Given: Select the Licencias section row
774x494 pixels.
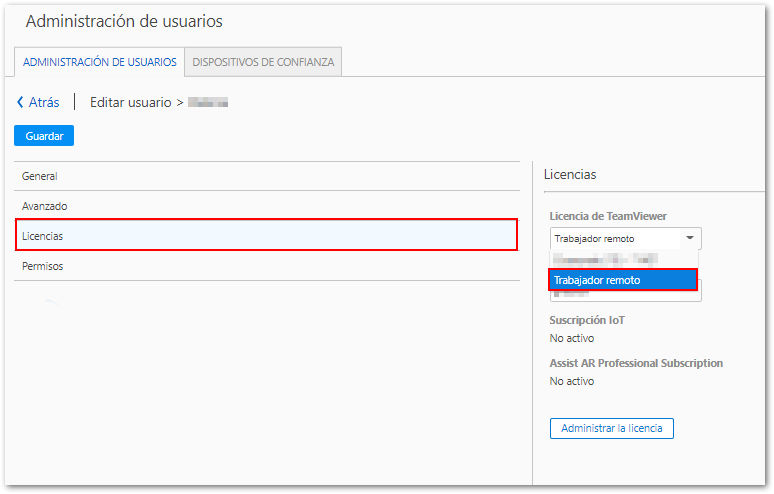Looking at the screenshot, I should [267, 235].
